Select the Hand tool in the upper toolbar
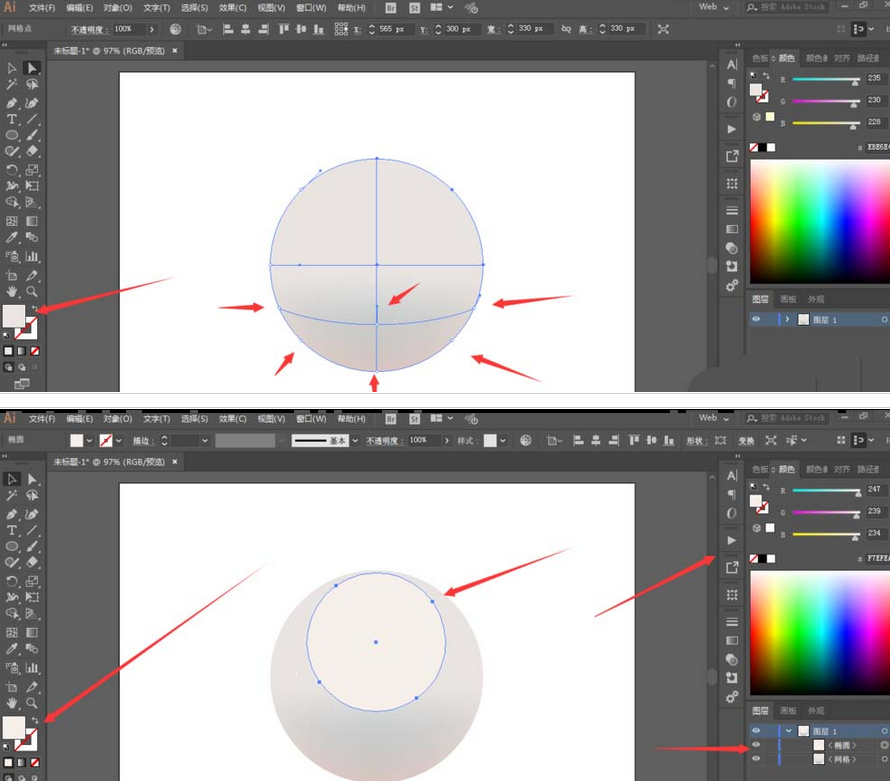Screen dimensions: 890x781 (x=12, y=291)
